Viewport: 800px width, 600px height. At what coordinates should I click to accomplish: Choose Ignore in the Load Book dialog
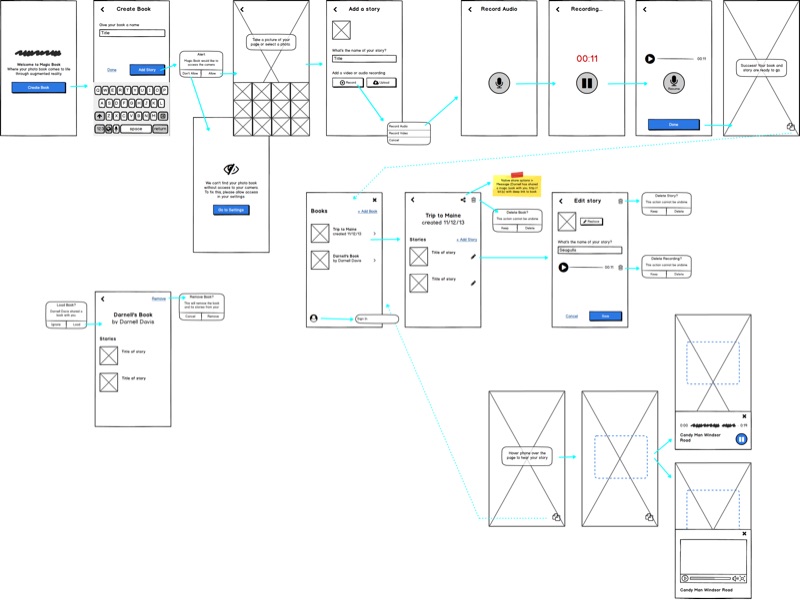[x=56, y=324]
